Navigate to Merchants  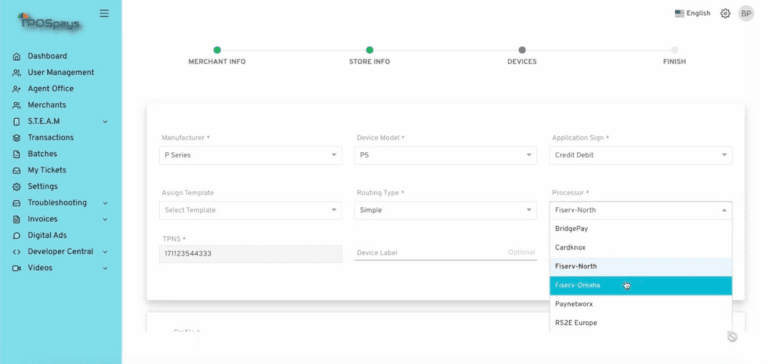(47, 105)
